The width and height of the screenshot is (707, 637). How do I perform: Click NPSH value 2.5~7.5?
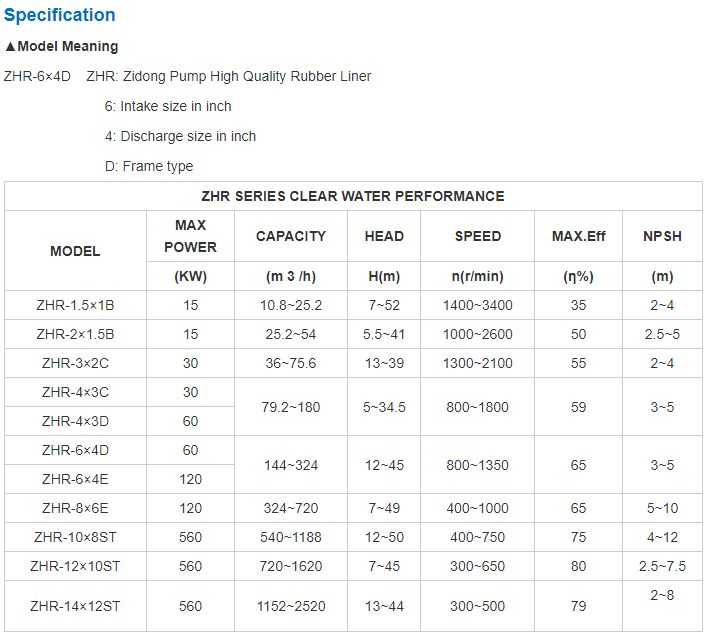(x=662, y=566)
